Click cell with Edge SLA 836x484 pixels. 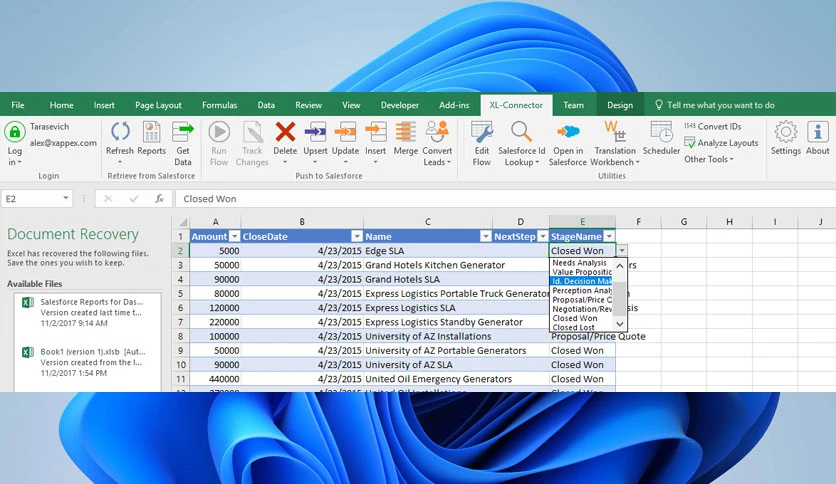[x=428, y=251]
